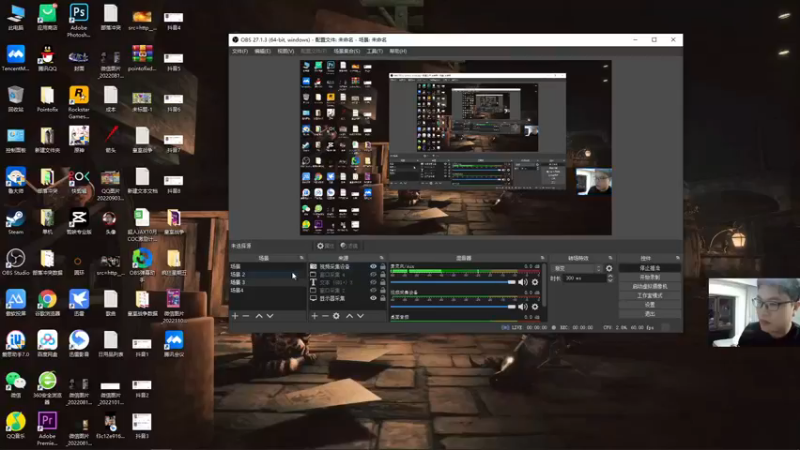Open 帮助(H) menu in OBS
Image resolution: width=800 pixels, height=450 pixels.
point(398,51)
